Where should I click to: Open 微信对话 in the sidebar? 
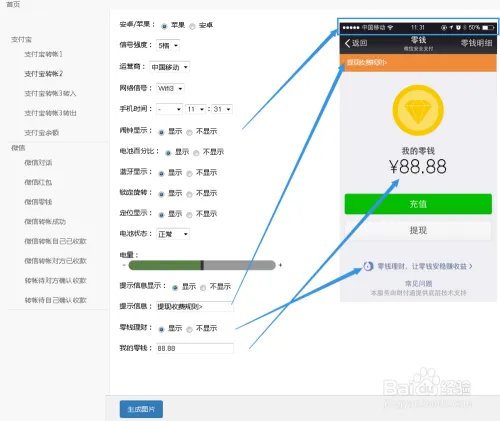[38, 163]
